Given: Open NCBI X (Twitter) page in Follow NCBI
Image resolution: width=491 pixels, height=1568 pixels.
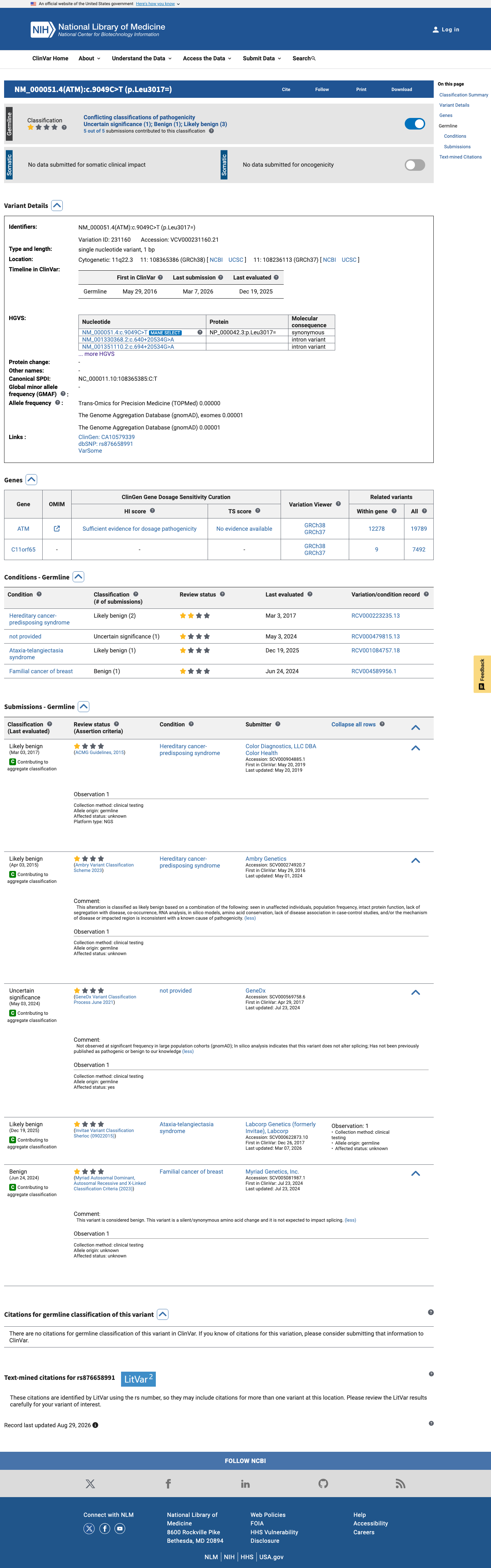Looking at the screenshot, I should (x=90, y=1483).
